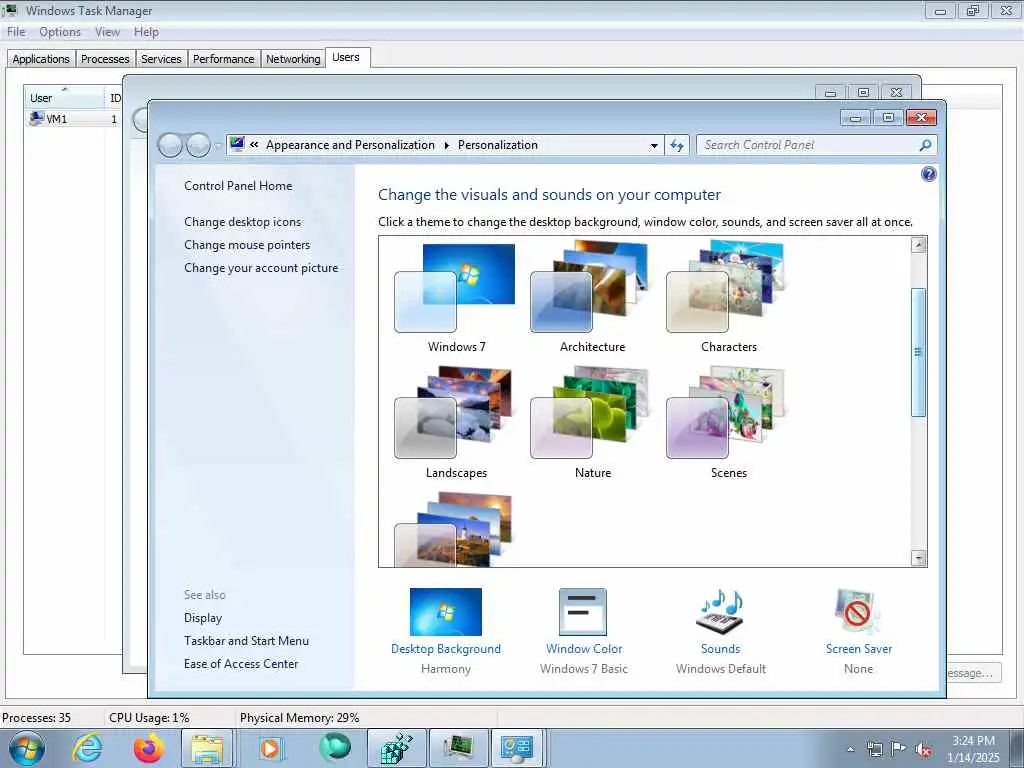This screenshot has height=768, width=1024.
Task: Click the Personalization breadcrumb
Action: click(498, 145)
